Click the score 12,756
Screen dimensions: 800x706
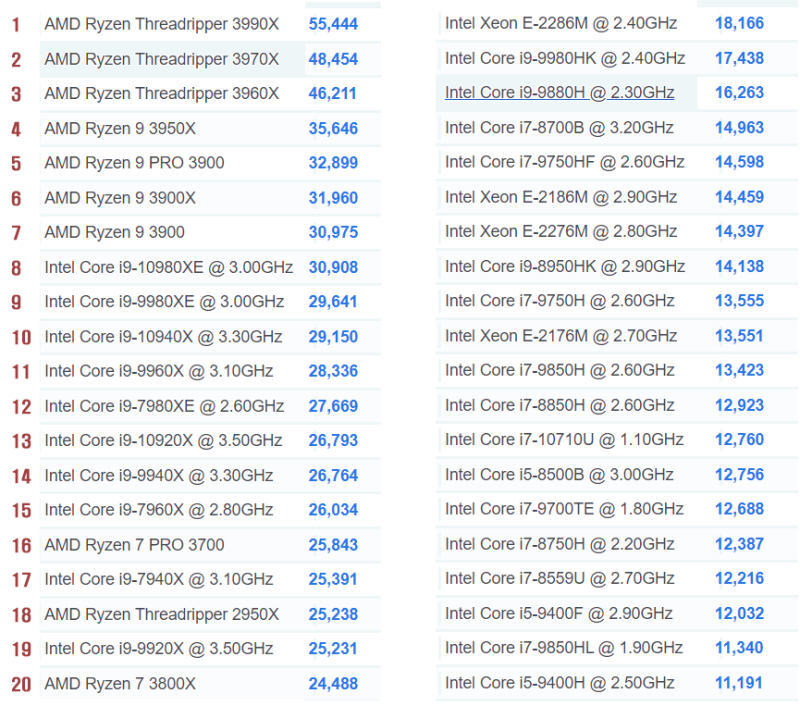click(x=739, y=474)
